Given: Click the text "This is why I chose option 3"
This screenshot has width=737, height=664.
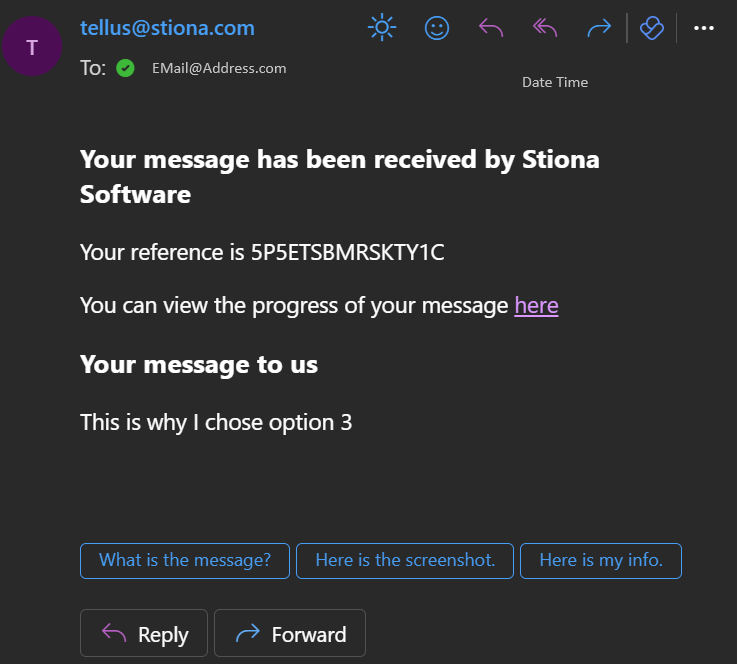Looking at the screenshot, I should 216,422.
